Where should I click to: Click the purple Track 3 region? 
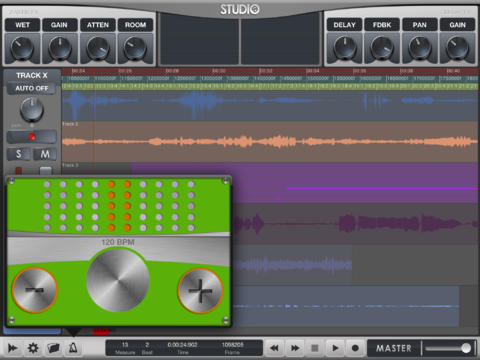click(304, 183)
